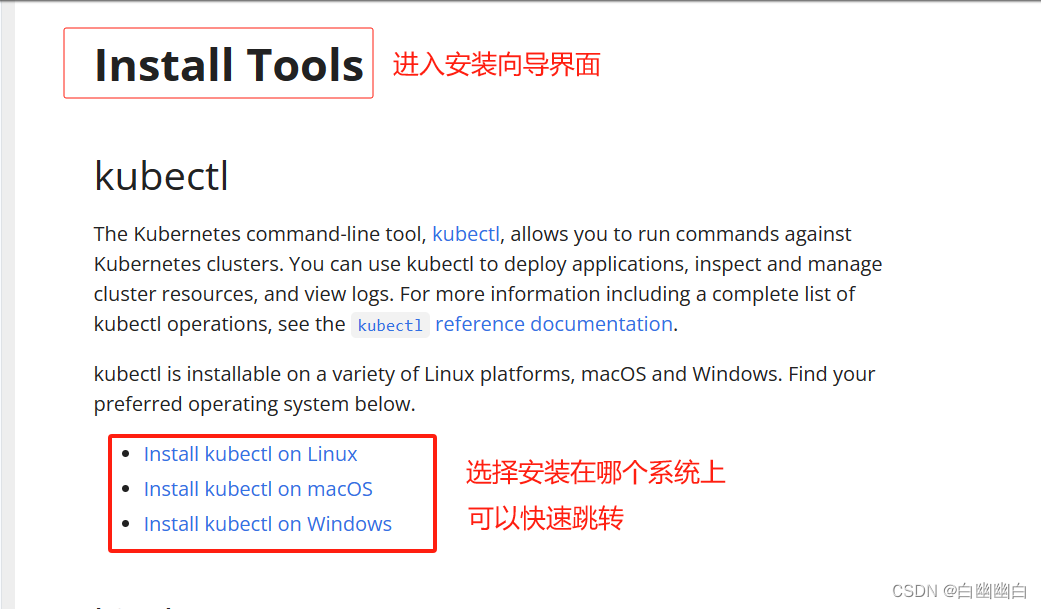Click the sentence starting 'kubectl is installable'
Viewport: 1041px width, 609px height.
tap(485, 389)
